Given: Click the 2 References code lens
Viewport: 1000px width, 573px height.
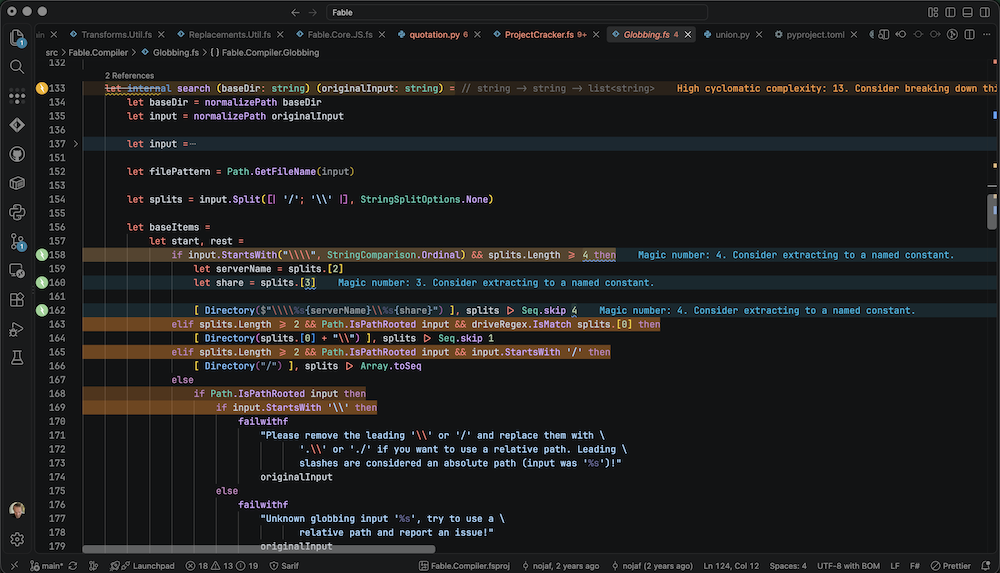Looking at the screenshot, I should click(x=129, y=75).
